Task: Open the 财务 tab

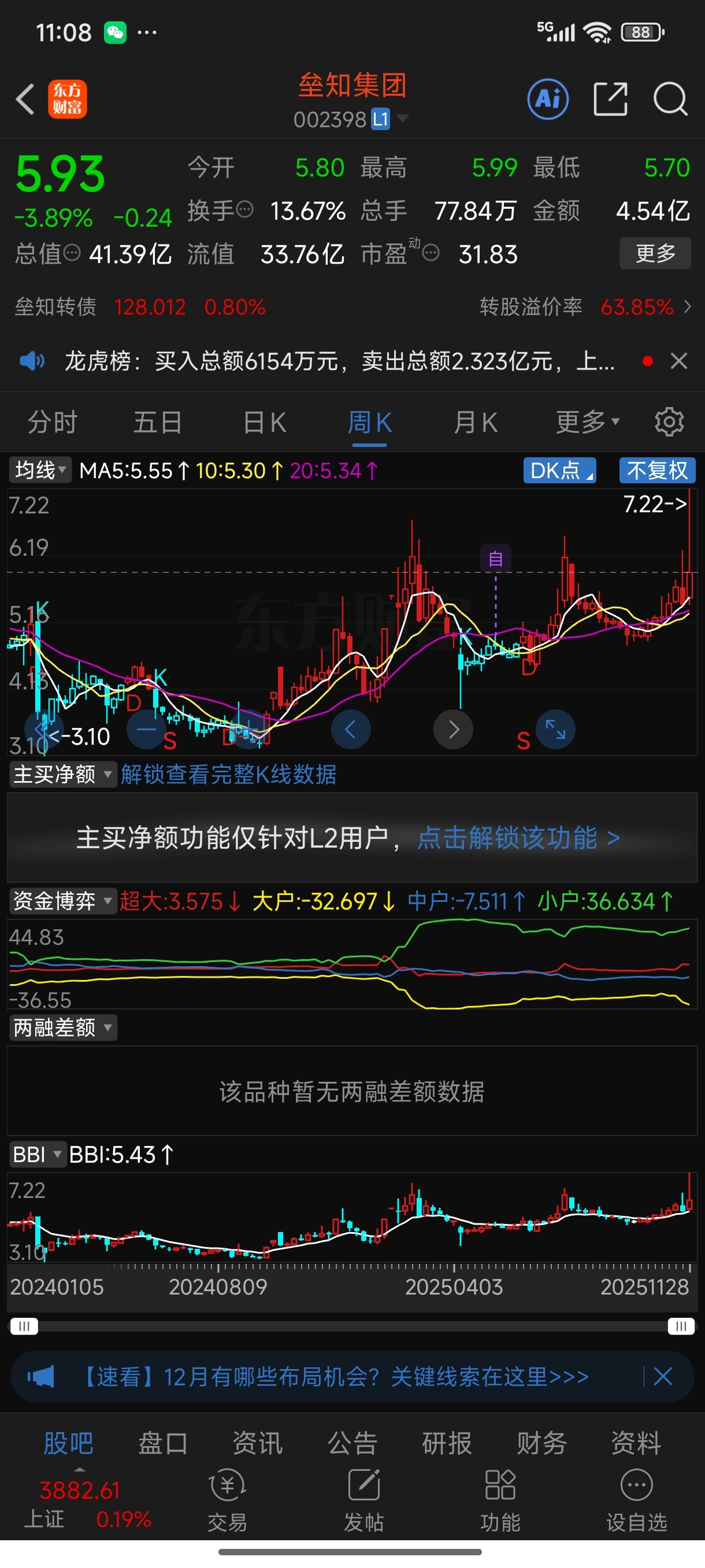Action: 541,1443
